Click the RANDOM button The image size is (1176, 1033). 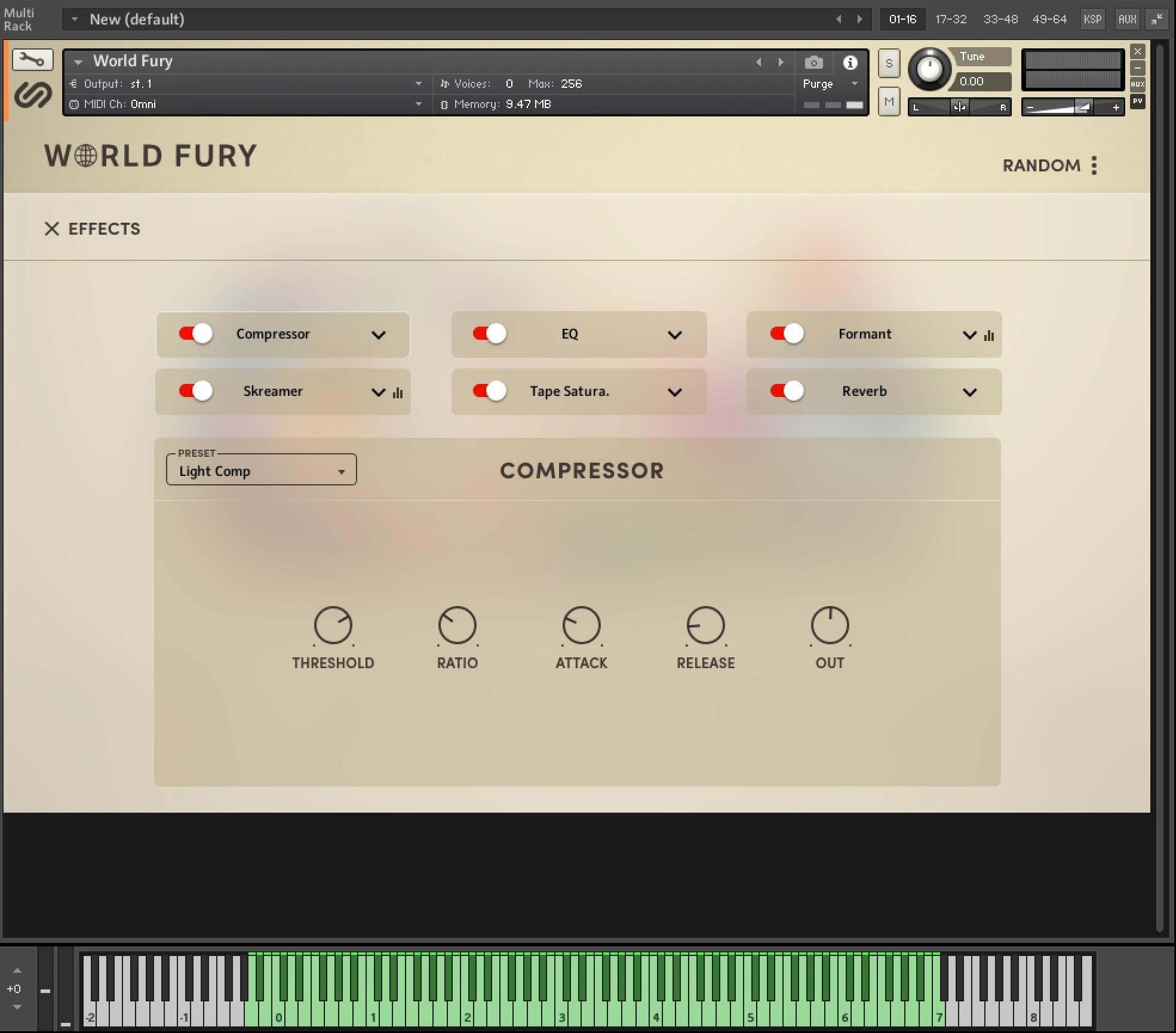tap(1041, 165)
